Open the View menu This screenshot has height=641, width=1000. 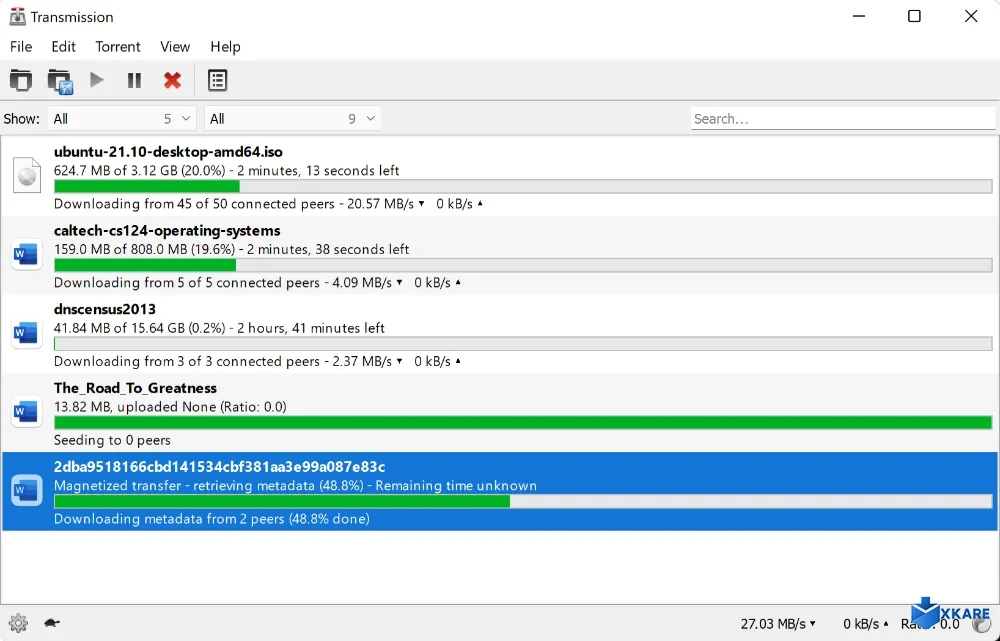click(x=175, y=47)
